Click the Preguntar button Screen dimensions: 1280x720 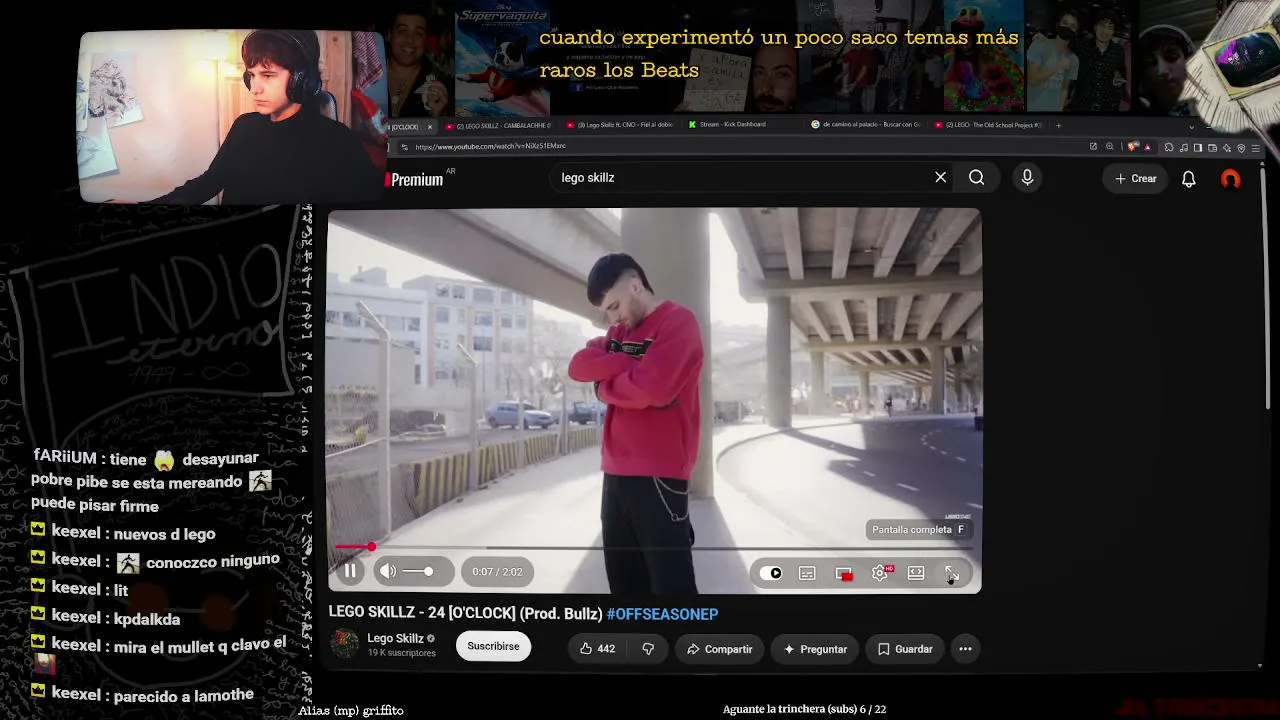[x=815, y=649]
